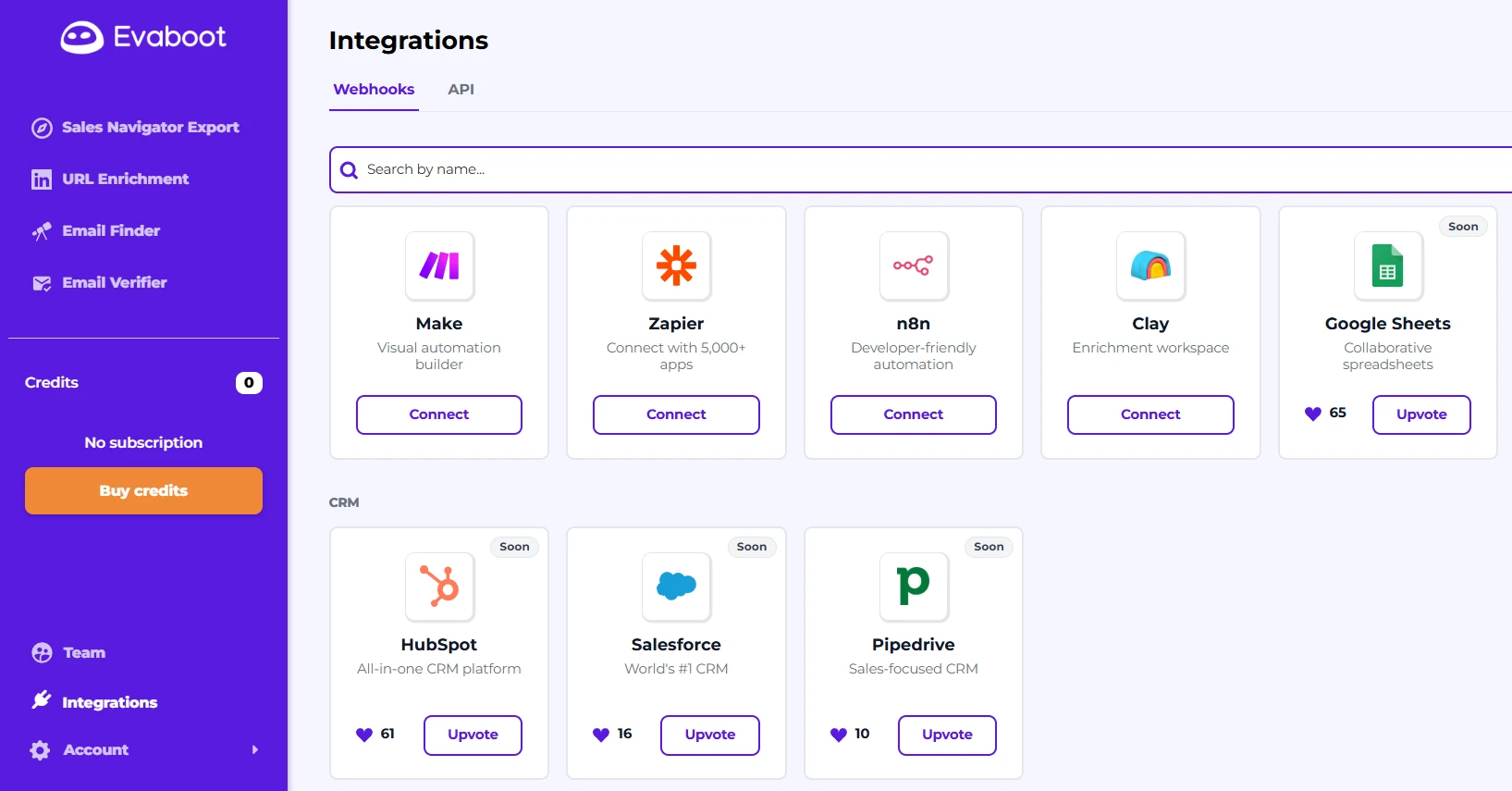Connect the n8n integration
The image size is (1512, 791).
click(914, 414)
